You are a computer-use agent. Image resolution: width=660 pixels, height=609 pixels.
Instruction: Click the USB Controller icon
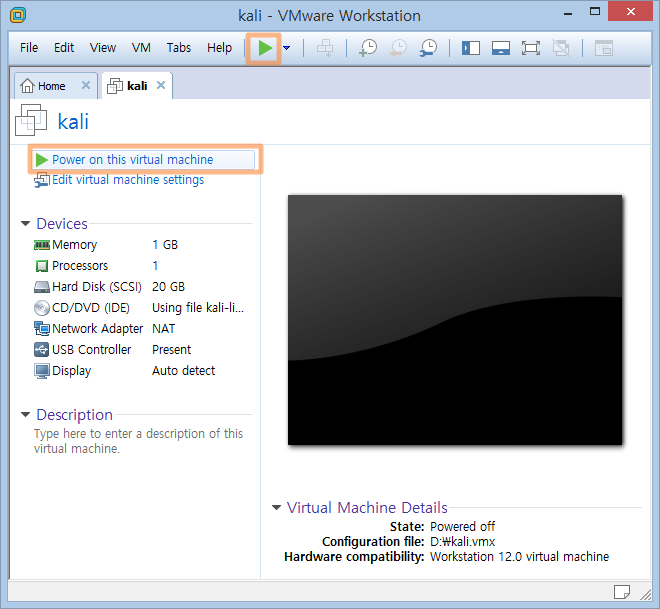tap(42, 350)
